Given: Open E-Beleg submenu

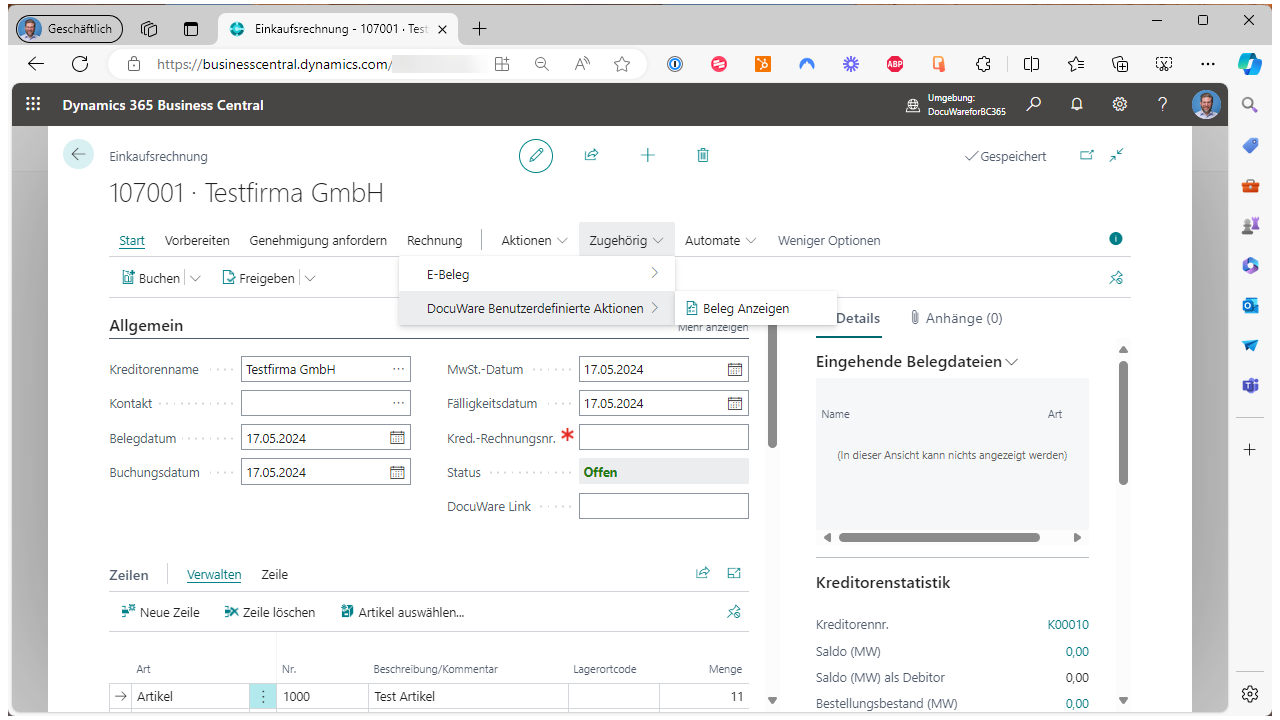Looking at the screenshot, I should tap(537, 274).
